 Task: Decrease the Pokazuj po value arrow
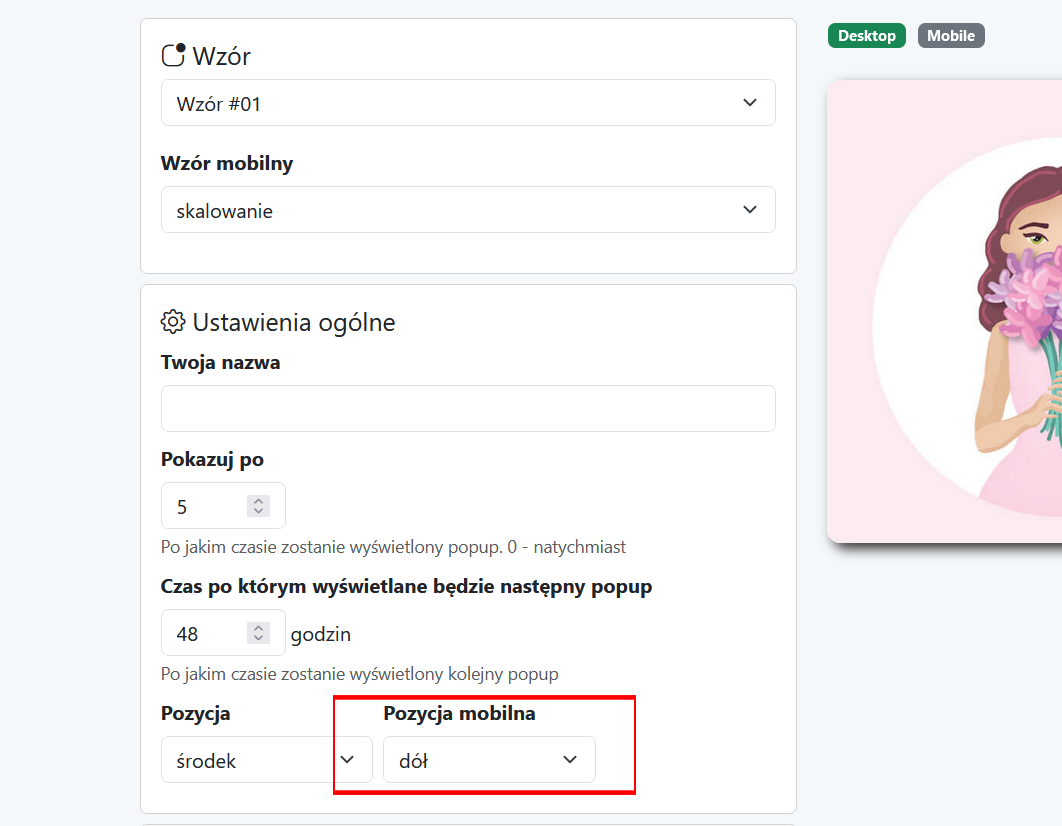pyautogui.click(x=259, y=511)
